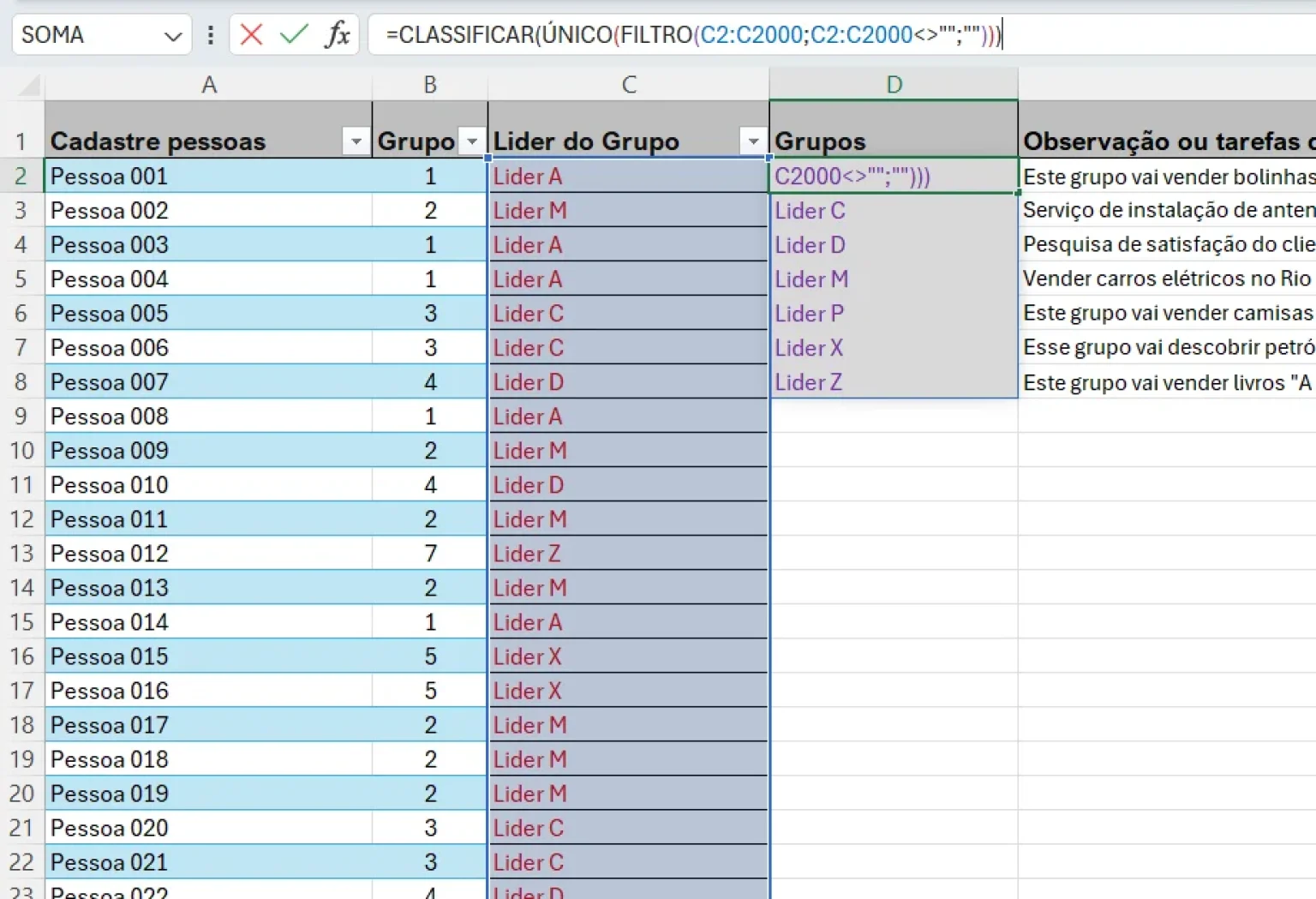Click group number 7 in row 13

[430, 553]
